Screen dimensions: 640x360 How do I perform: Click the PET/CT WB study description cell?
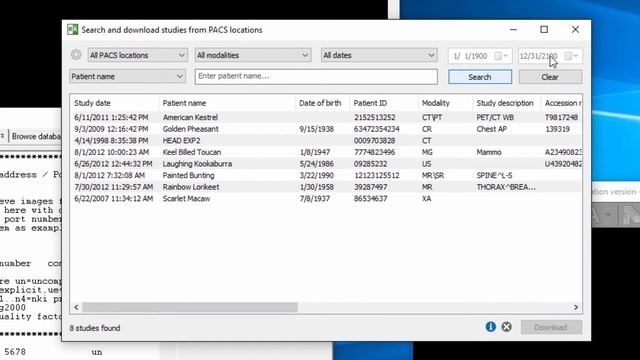point(495,117)
